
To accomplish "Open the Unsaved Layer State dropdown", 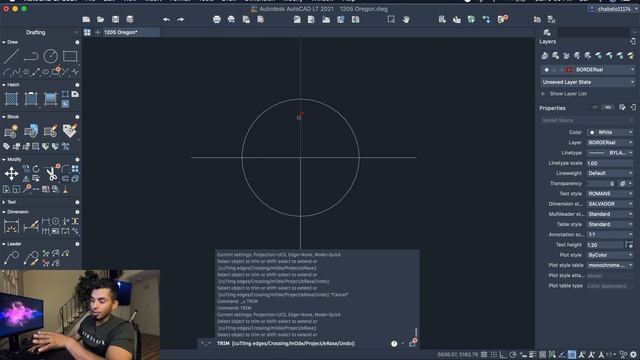I will 588,82.
